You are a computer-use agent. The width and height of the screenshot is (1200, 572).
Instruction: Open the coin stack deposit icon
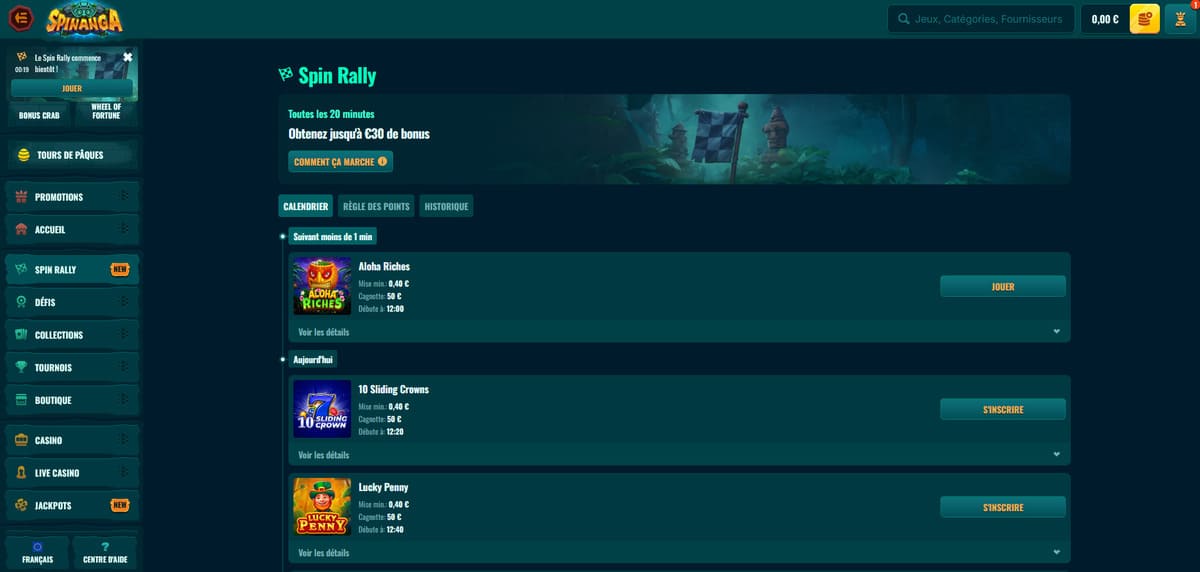click(1144, 19)
